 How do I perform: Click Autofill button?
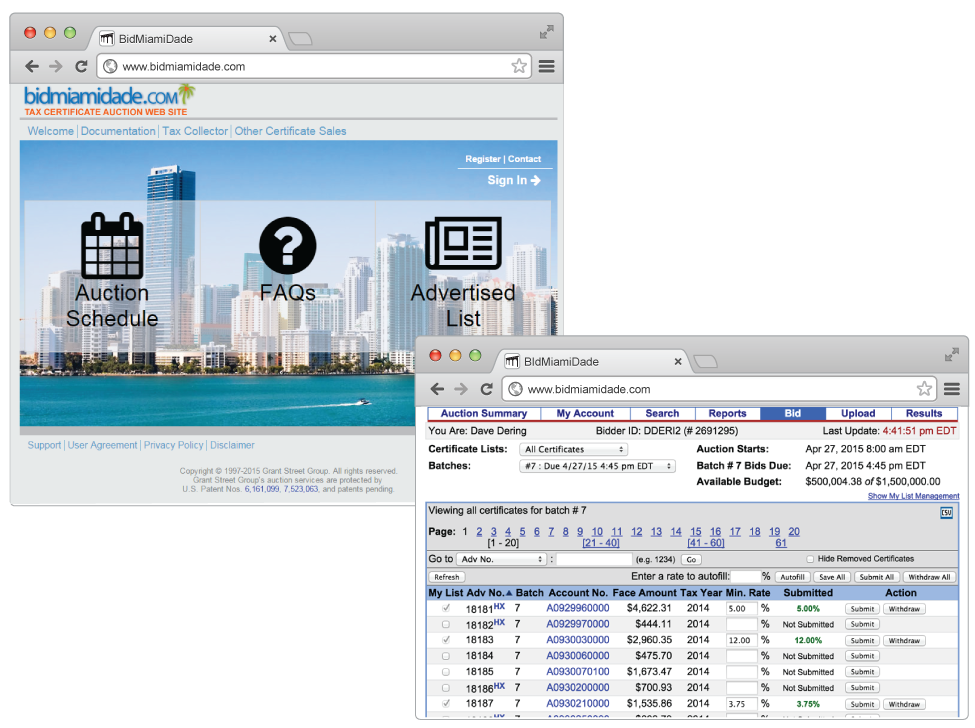click(792, 577)
